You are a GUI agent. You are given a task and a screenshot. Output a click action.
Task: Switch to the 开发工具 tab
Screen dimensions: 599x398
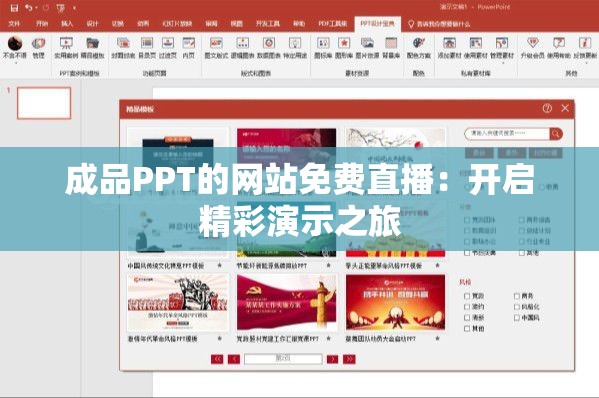(x=268, y=24)
